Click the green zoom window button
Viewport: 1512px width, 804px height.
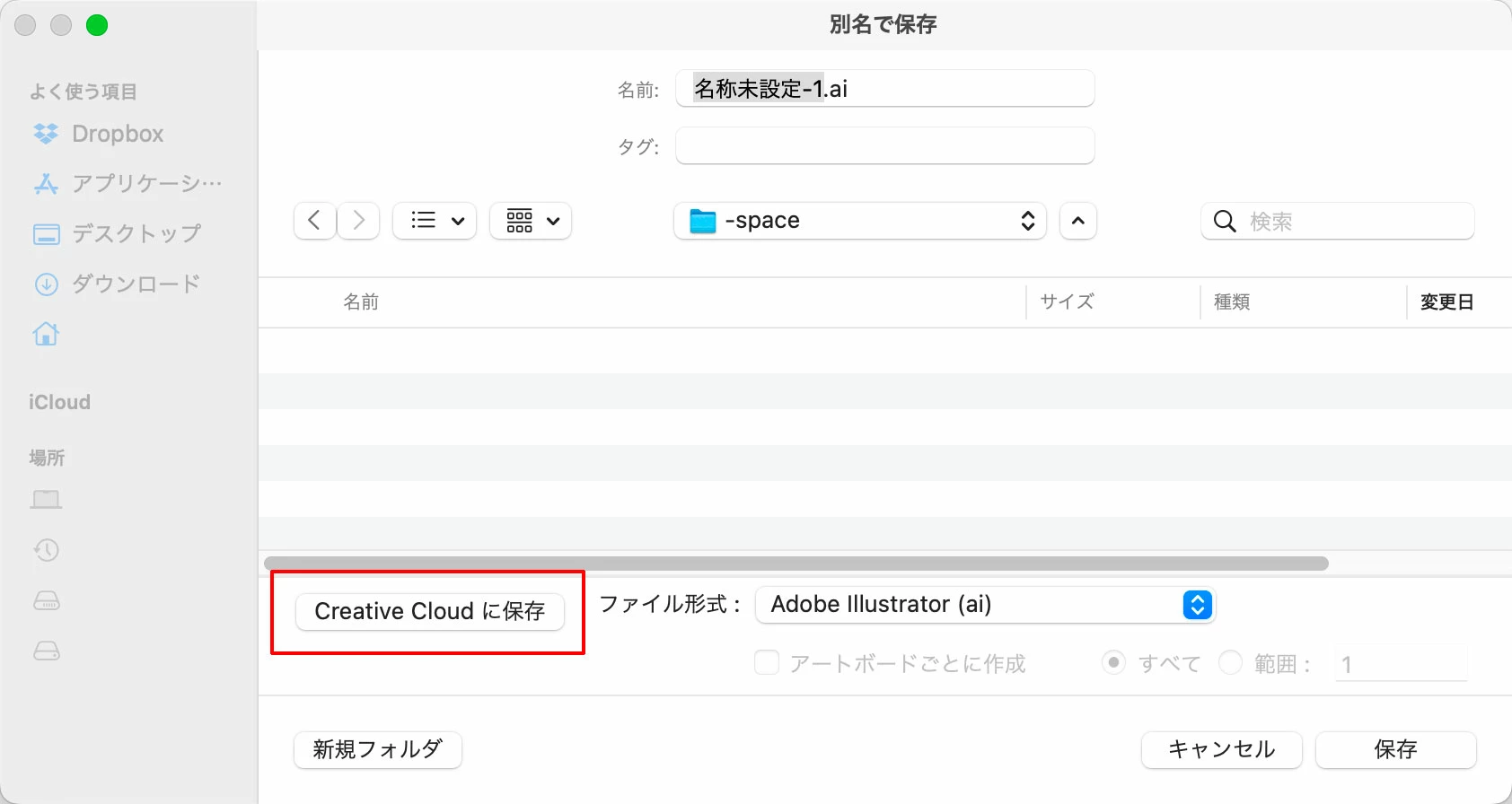pos(97,25)
